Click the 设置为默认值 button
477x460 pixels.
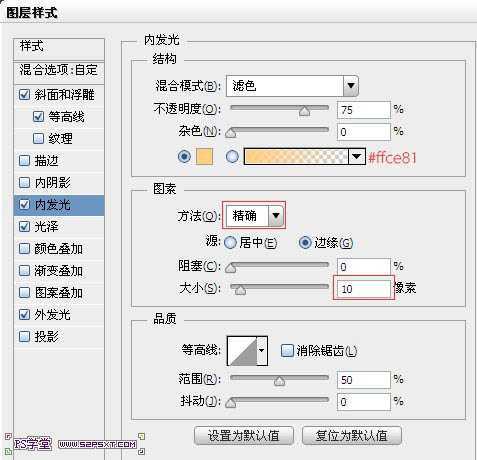[x=244, y=436]
